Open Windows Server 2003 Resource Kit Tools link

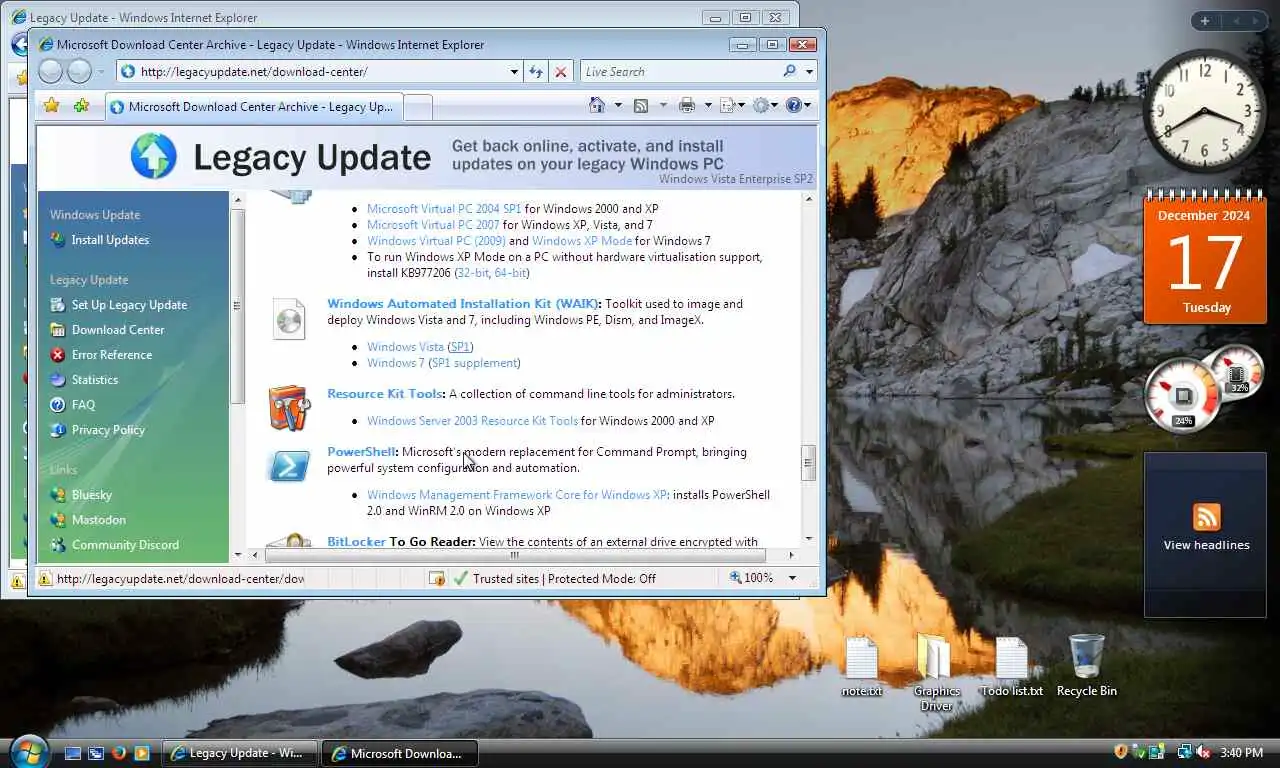[x=472, y=421]
